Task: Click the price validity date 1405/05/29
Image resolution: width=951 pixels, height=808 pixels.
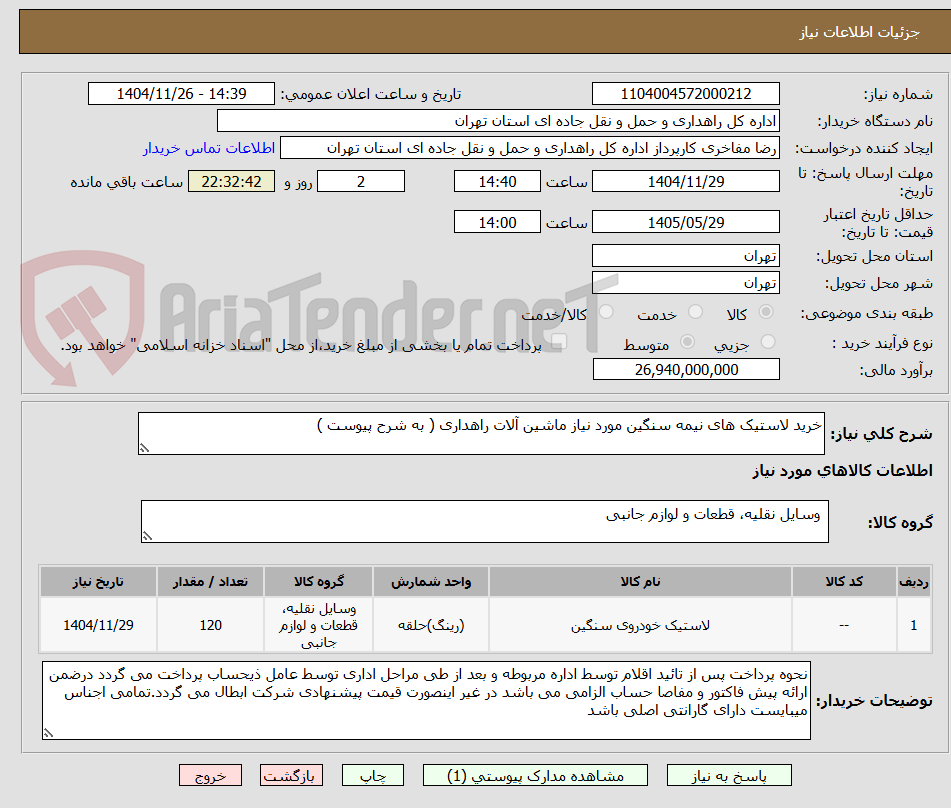Action: (x=686, y=222)
